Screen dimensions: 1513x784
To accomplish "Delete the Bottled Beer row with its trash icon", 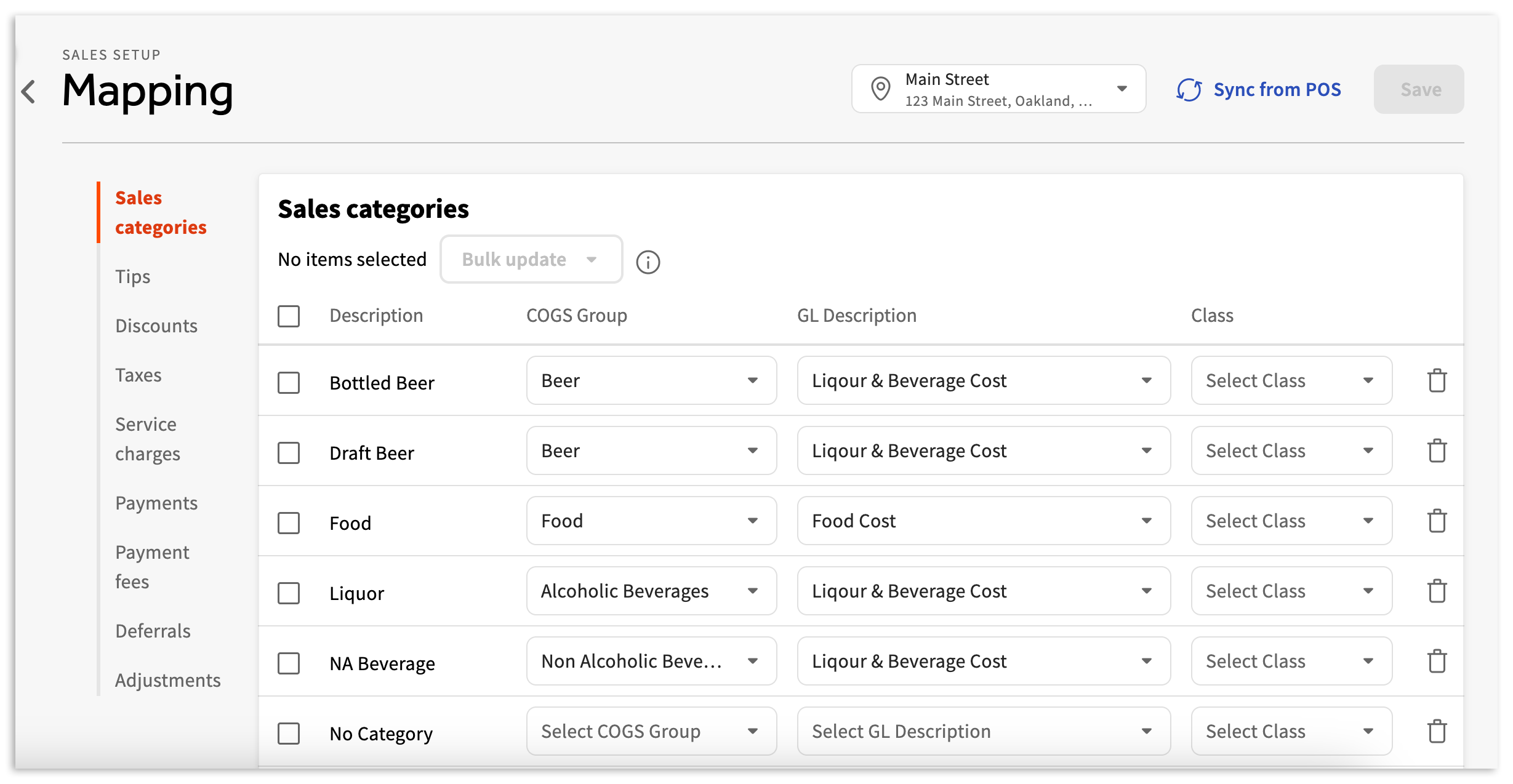I will (1437, 380).
